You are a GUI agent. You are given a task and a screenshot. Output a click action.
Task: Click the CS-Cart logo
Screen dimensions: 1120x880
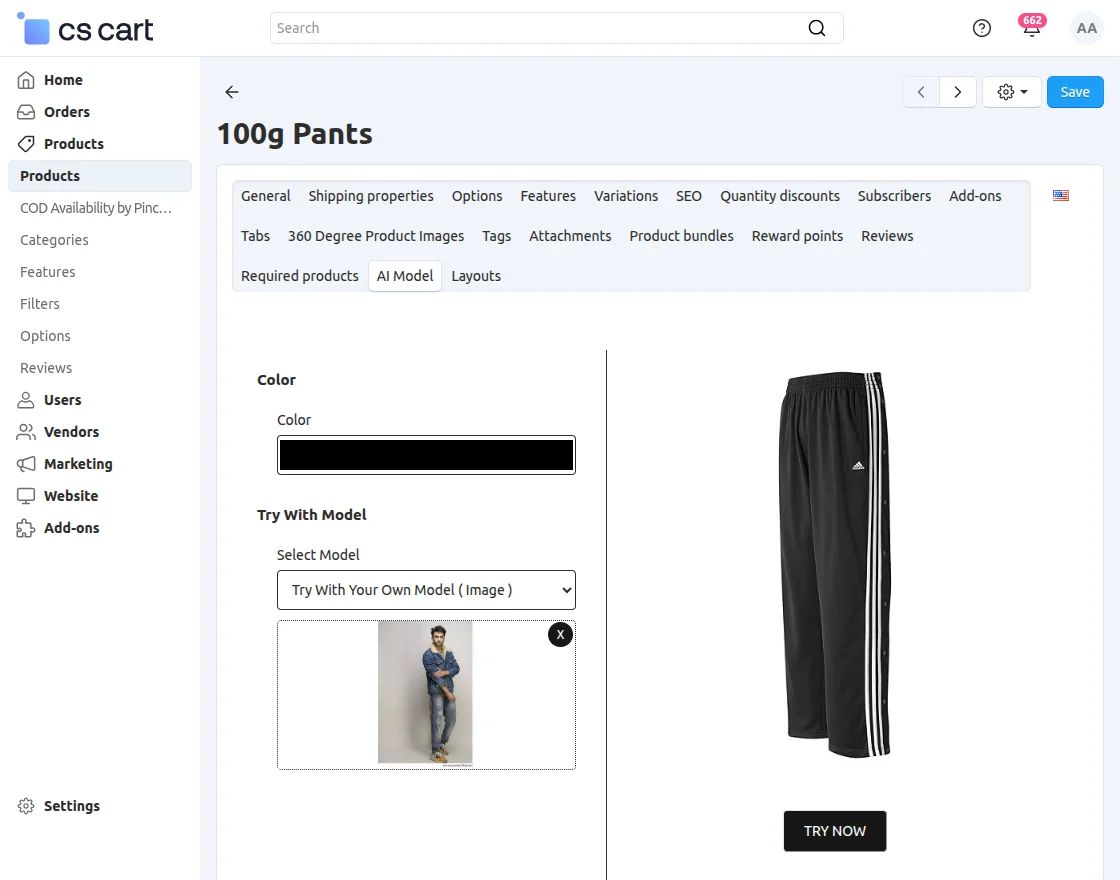[x=86, y=29]
